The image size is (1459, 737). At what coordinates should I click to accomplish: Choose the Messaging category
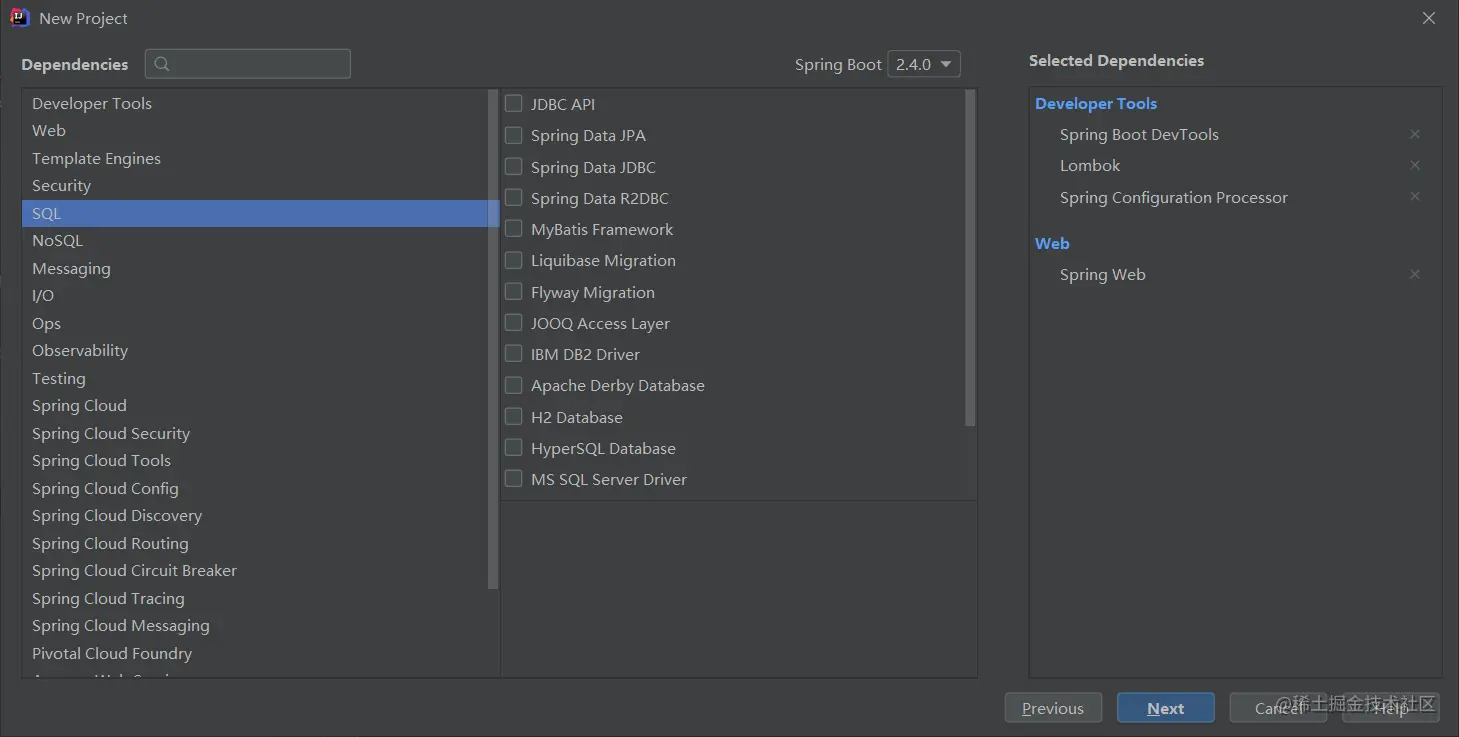click(x=71, y=269)
